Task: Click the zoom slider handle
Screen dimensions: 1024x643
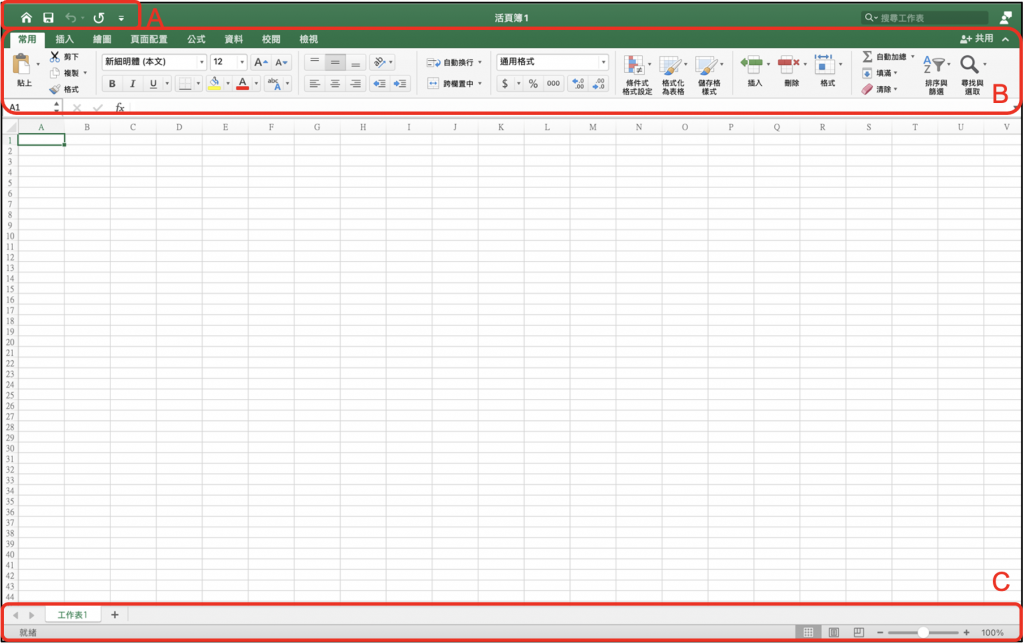Action: click(x=923, y=632)
